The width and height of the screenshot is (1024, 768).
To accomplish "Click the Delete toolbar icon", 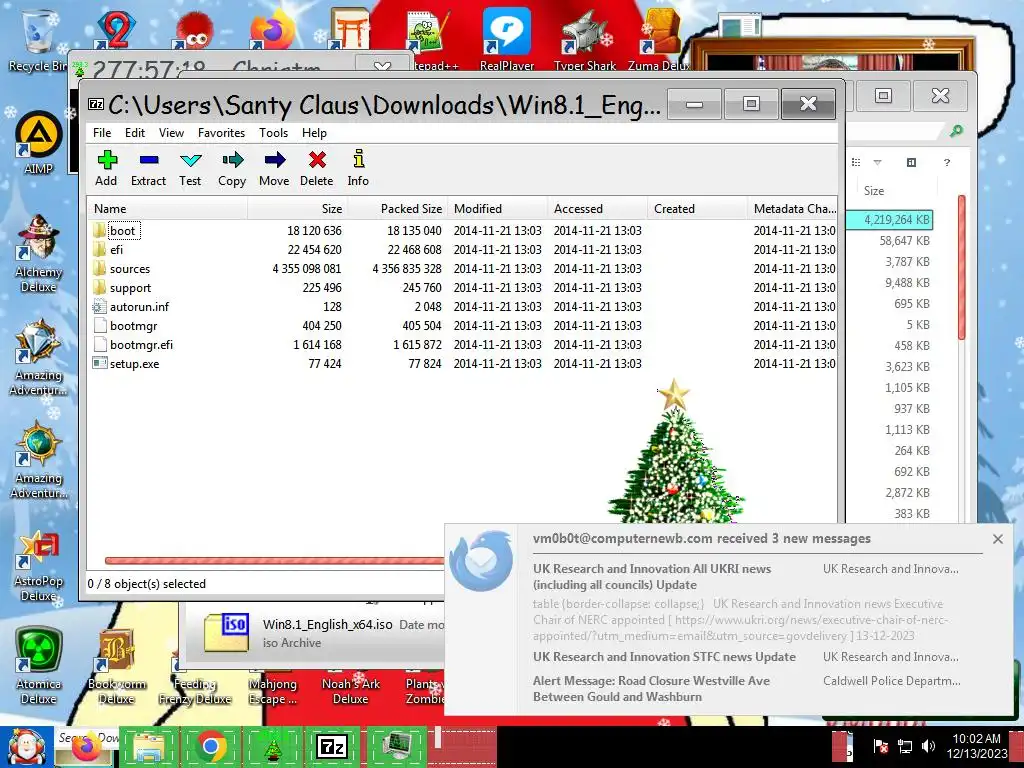I will [x=317, y=168].
